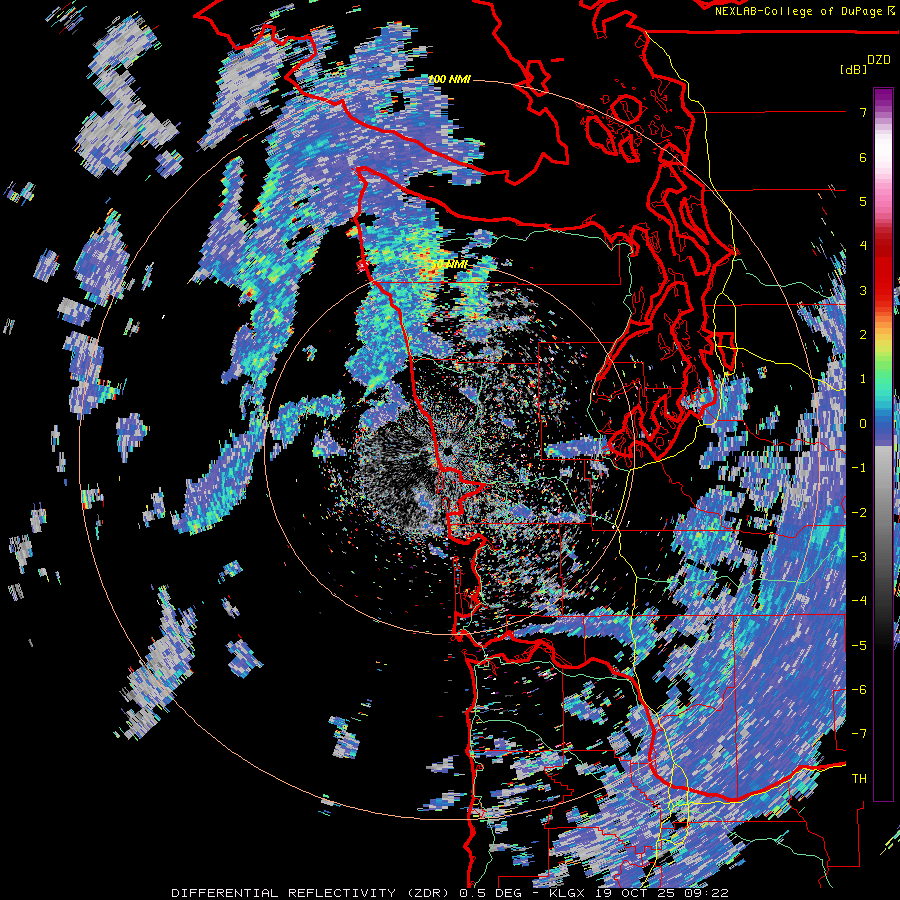Click the 5 value on color scale

click(x=863, y=201)
